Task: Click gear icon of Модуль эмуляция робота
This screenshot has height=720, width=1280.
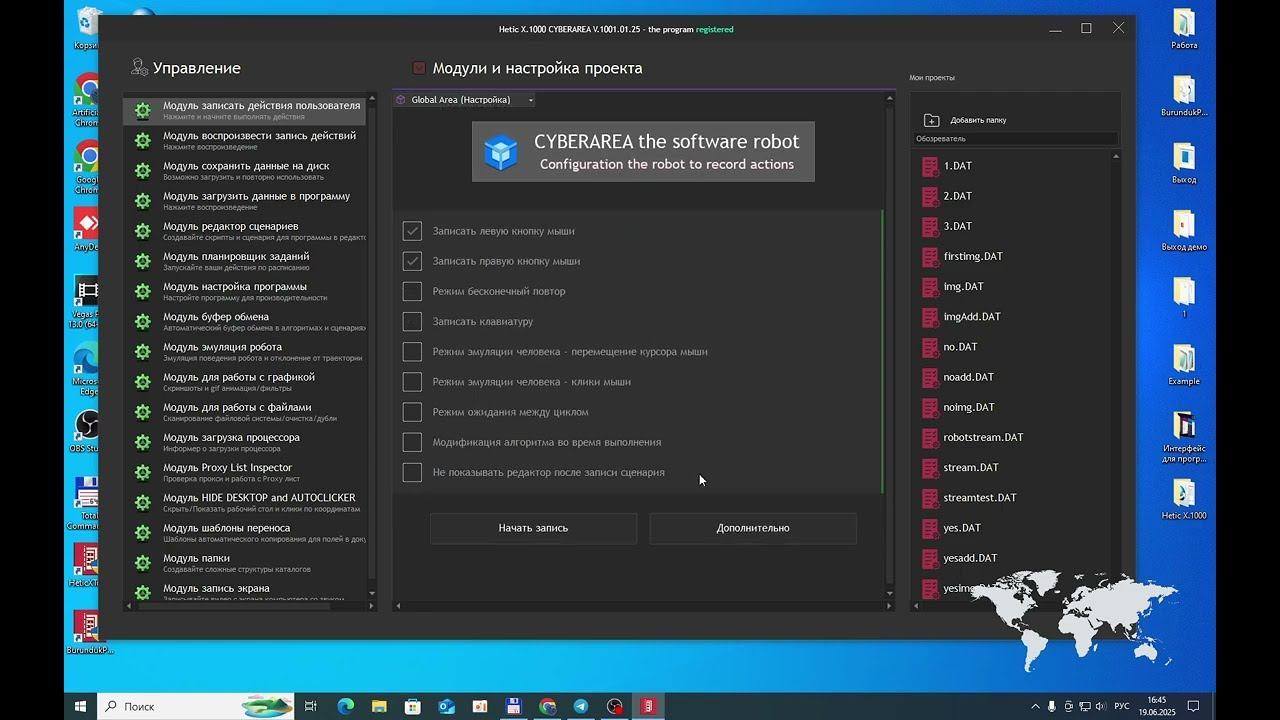Action: (143, 352)
